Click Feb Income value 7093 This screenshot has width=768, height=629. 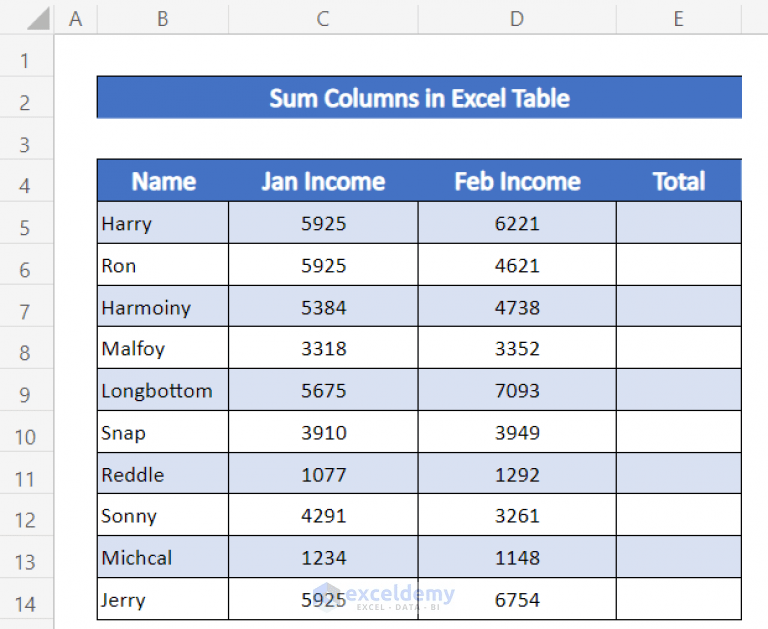tap(517, 390)
